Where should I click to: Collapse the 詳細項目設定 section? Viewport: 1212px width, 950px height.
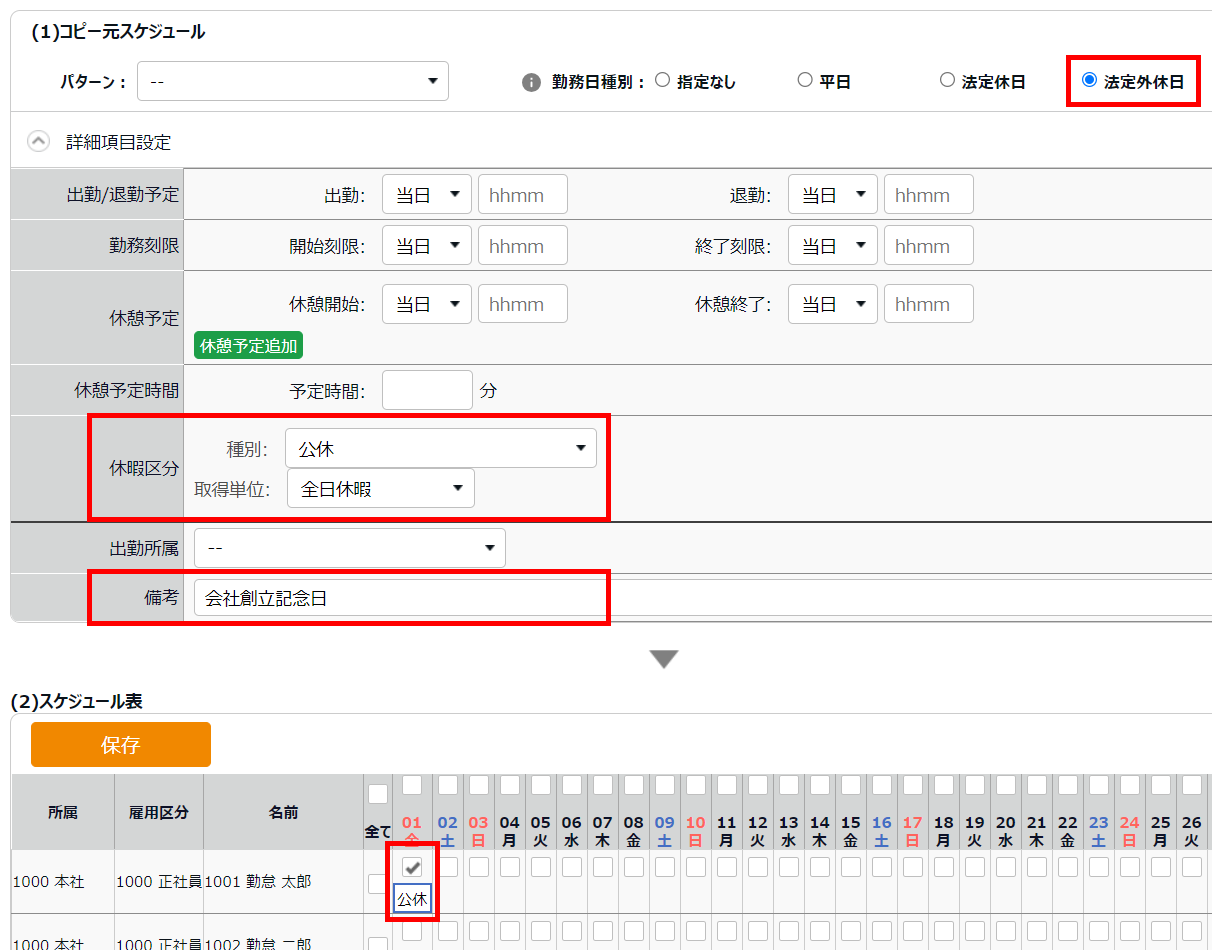38,142
